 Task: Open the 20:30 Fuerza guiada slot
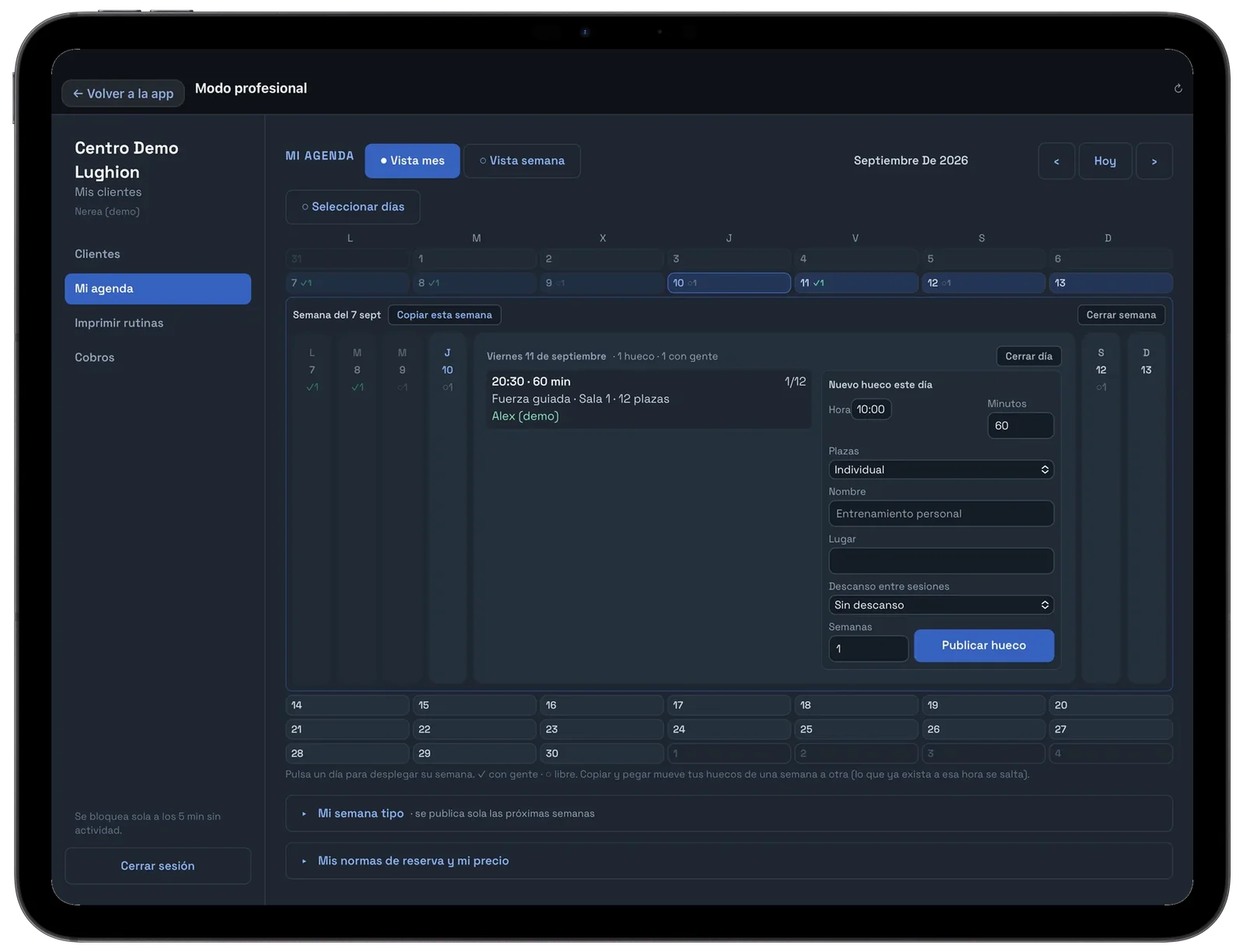(x=649, y=399)
